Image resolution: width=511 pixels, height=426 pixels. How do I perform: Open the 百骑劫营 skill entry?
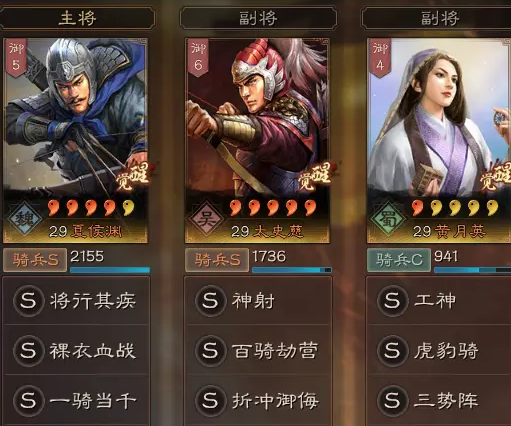(x=258, y=350)
